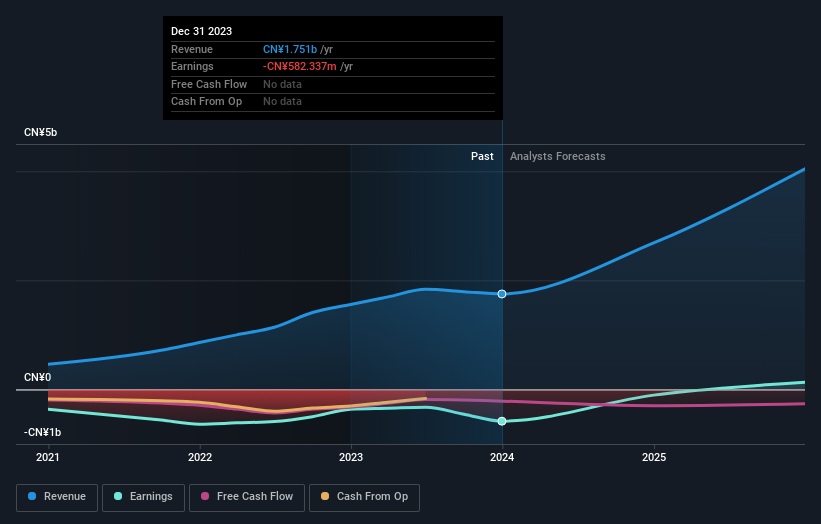Click the Revenue tooltip row label
821x524 pixels.
coord(192,49)
